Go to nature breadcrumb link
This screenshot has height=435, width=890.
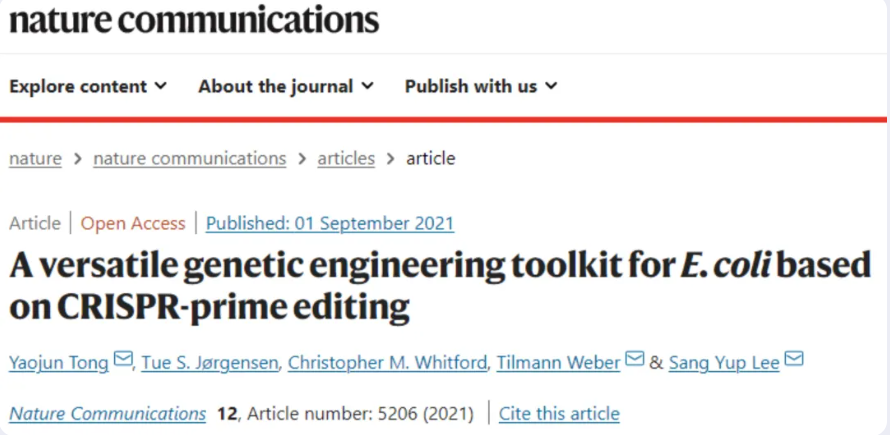pos(35,158)
